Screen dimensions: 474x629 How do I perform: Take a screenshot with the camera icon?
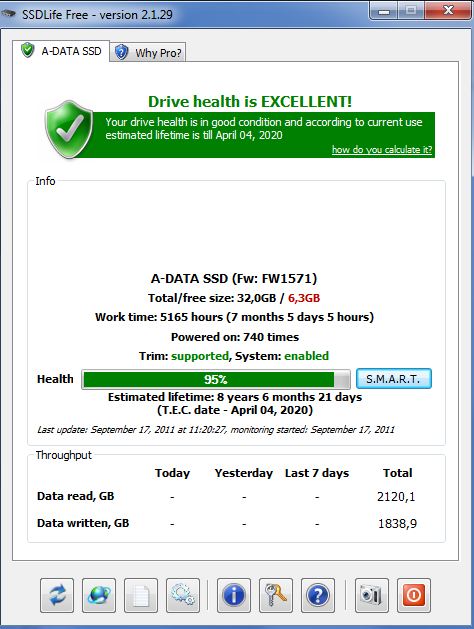[372, 595]
